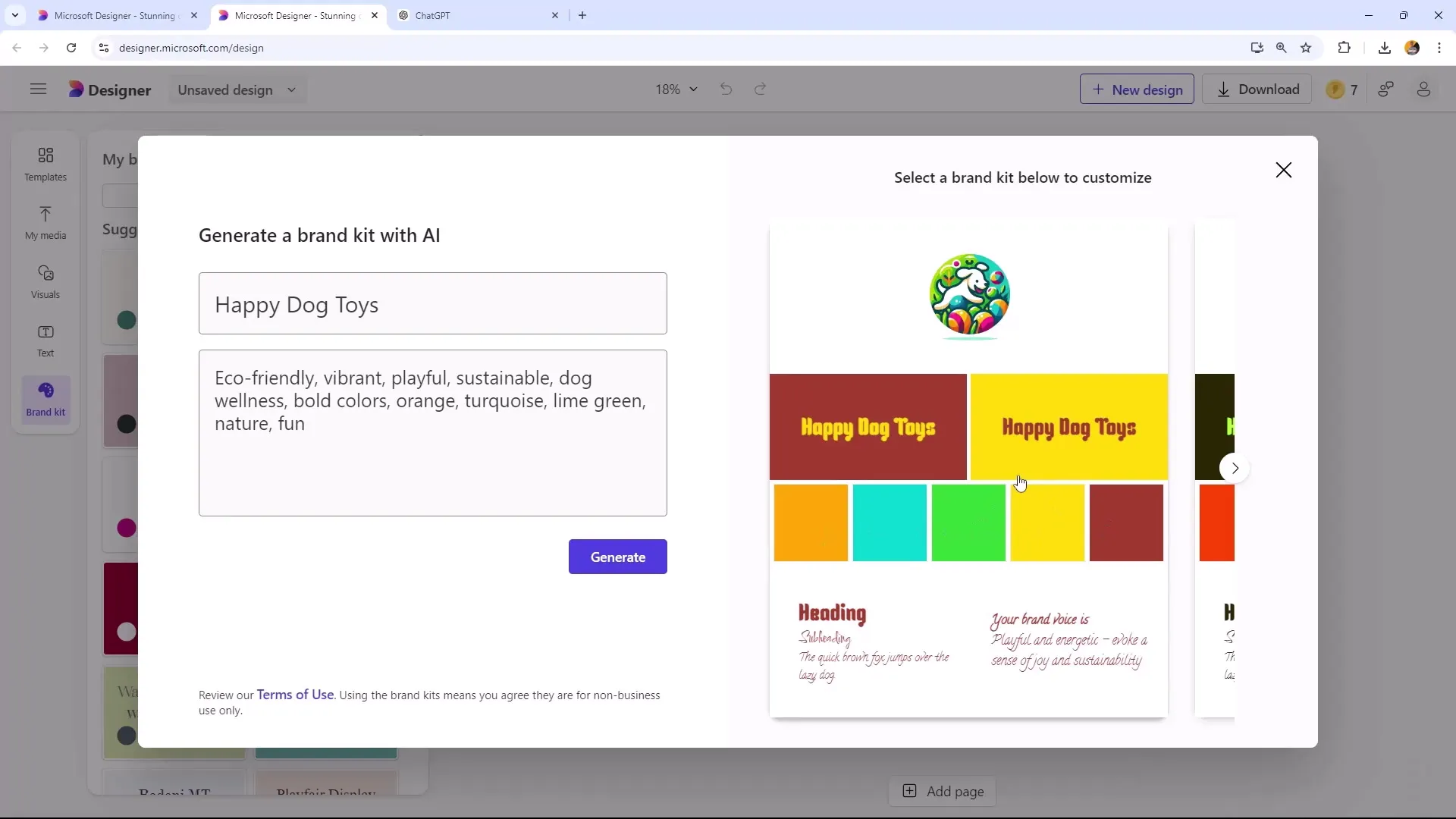
Task: Open the account profile icon
Action: (1423, 89)
